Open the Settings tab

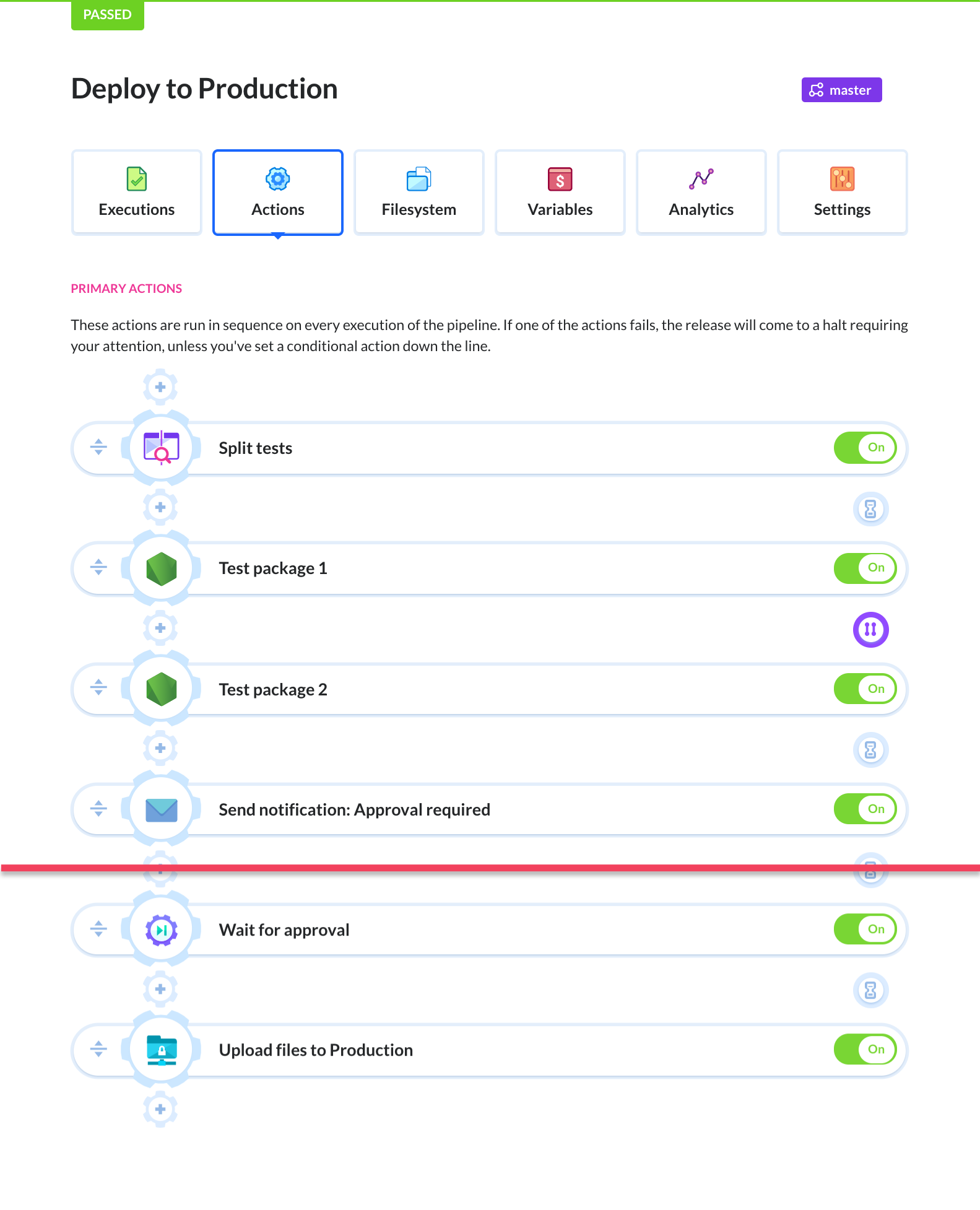(843, 193)
